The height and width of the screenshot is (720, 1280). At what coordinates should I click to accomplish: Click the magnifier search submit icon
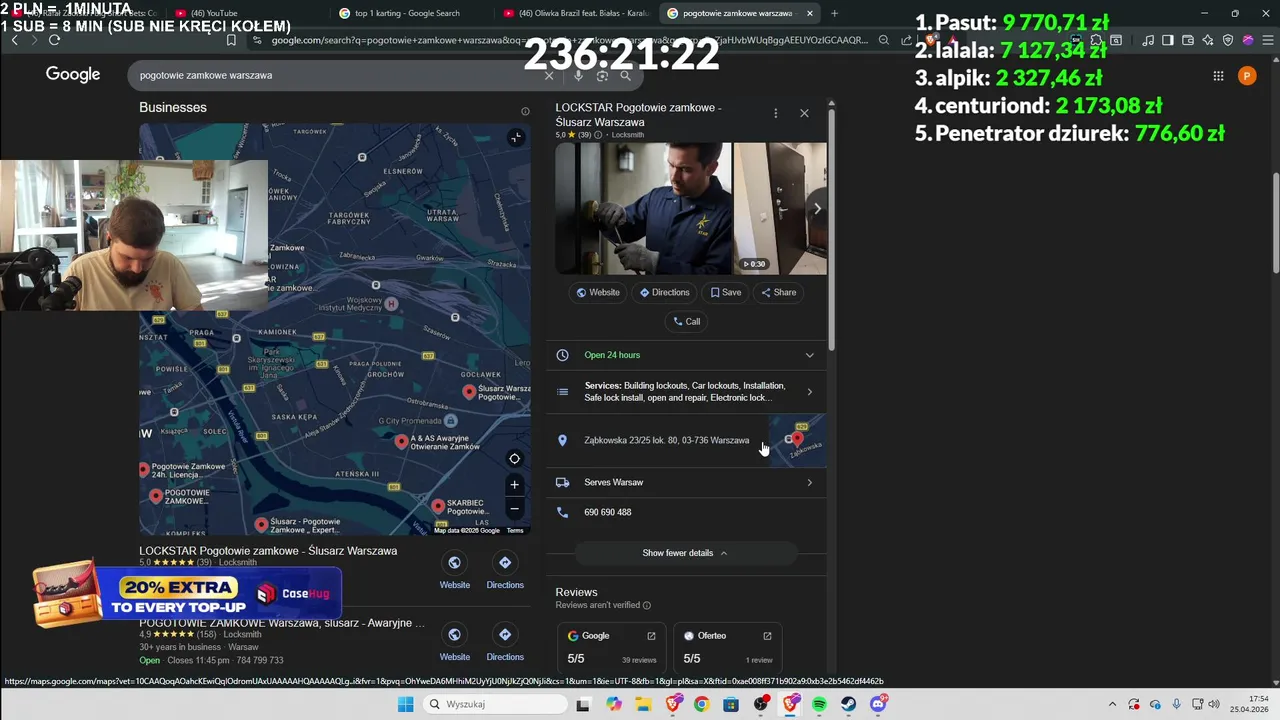point(625,76)
